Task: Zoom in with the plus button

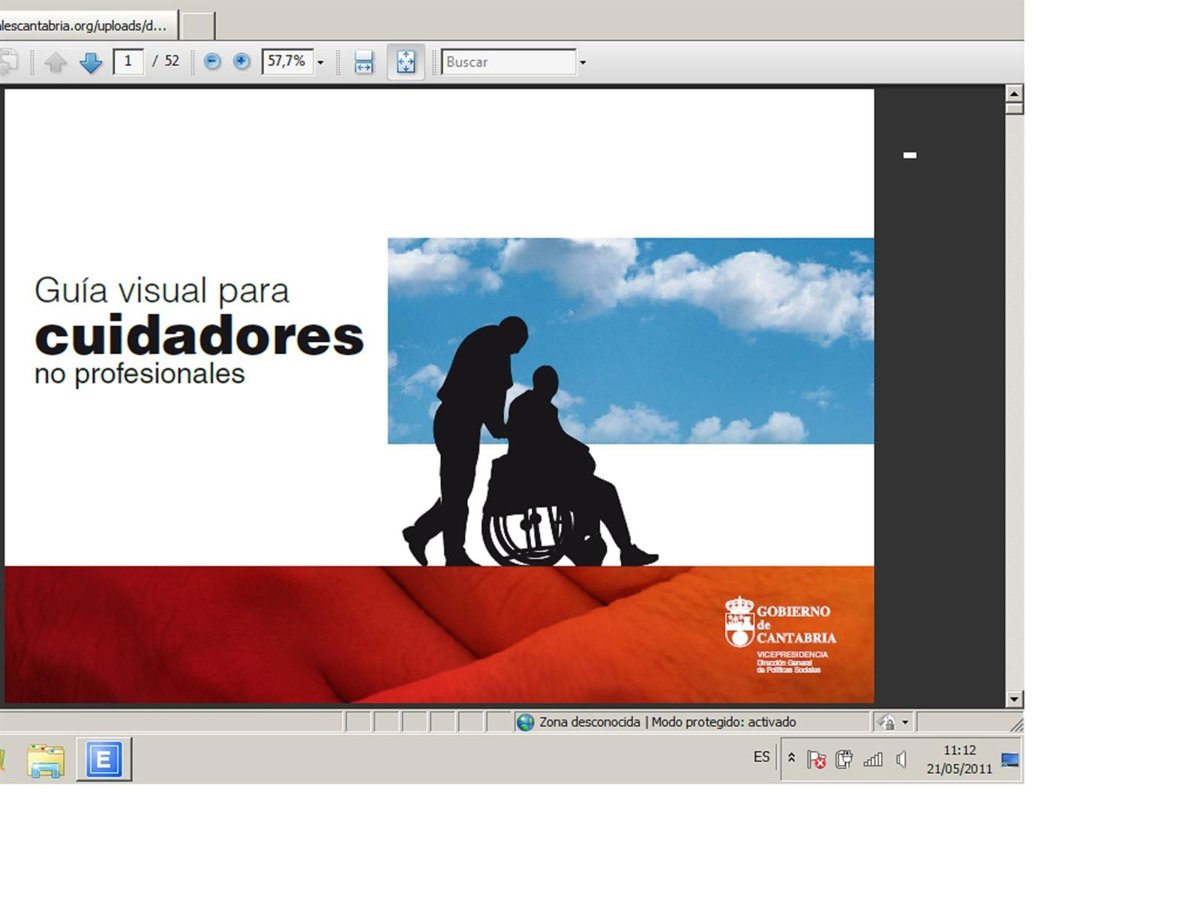Action: 242,61
